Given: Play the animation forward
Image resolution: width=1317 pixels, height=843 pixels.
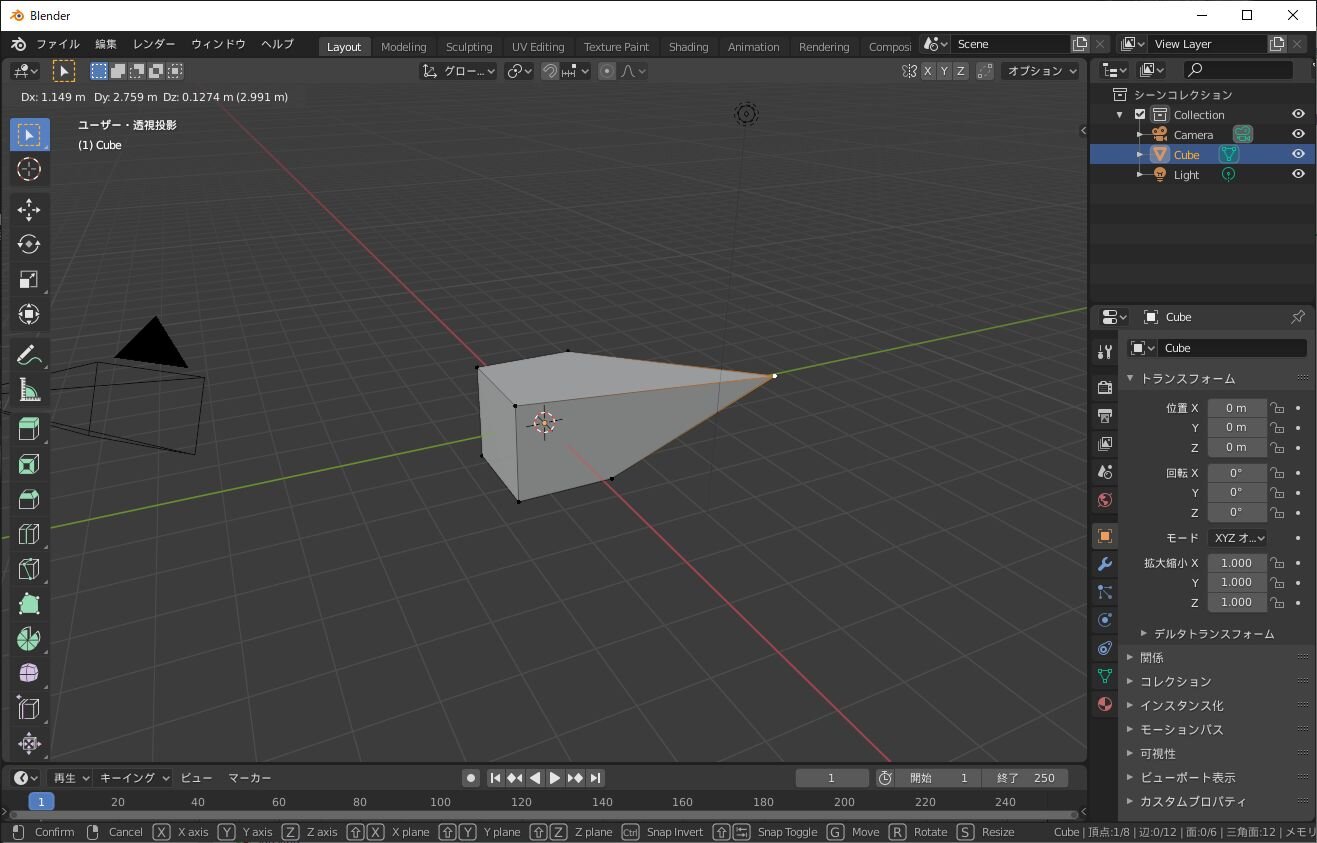Looking at the screenshot, I should point(555,778).
